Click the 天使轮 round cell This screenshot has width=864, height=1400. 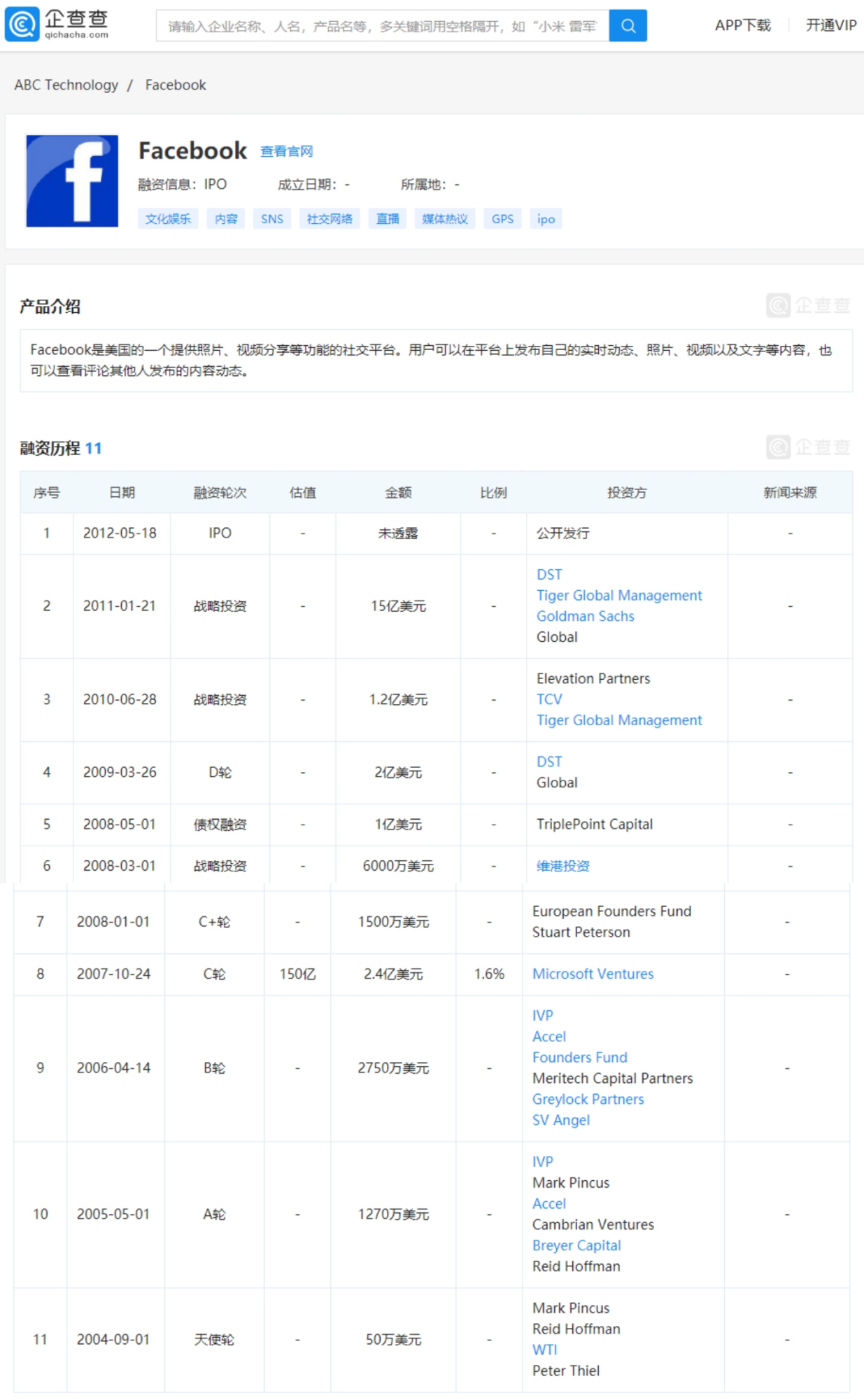[214, 1340]
